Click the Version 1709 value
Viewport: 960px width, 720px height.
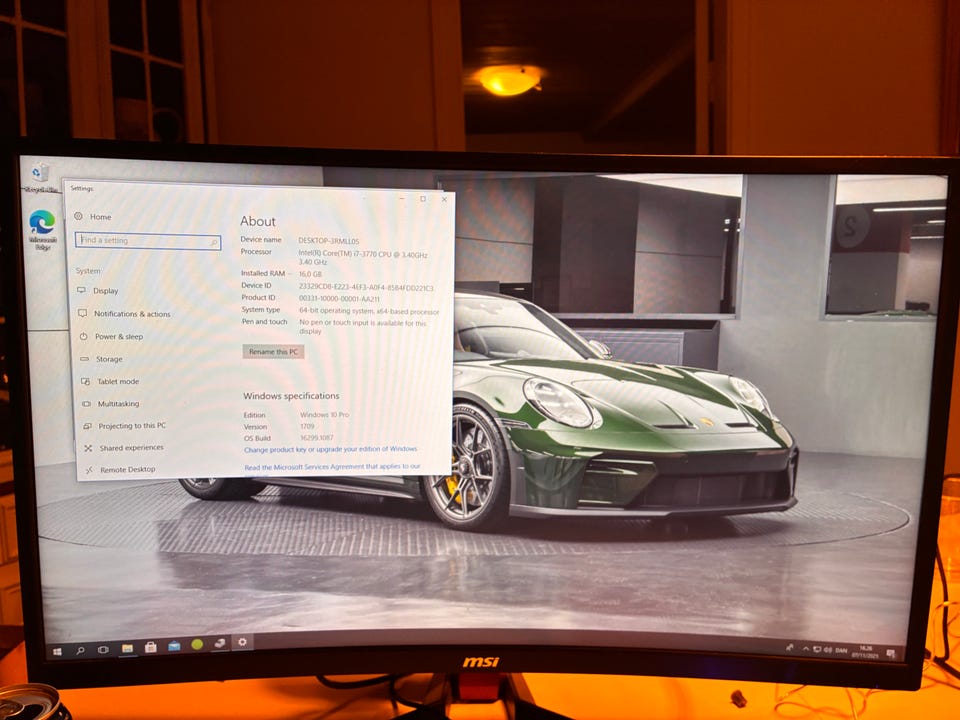[x=307, y=426]
